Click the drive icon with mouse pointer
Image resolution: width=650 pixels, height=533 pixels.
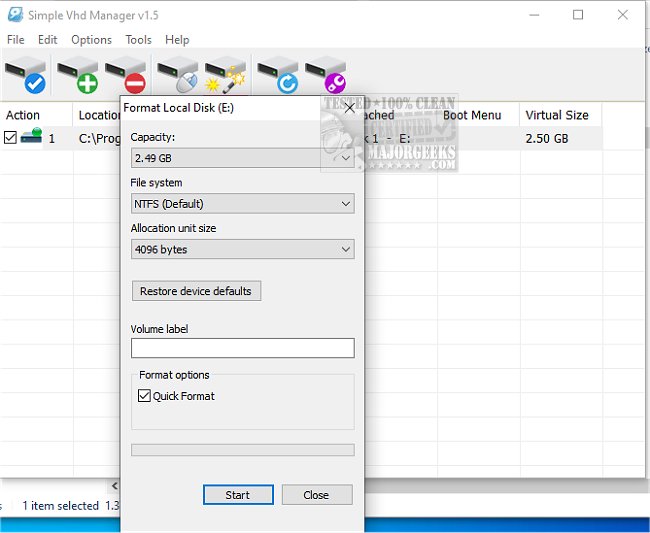click(x=178, y=75)
